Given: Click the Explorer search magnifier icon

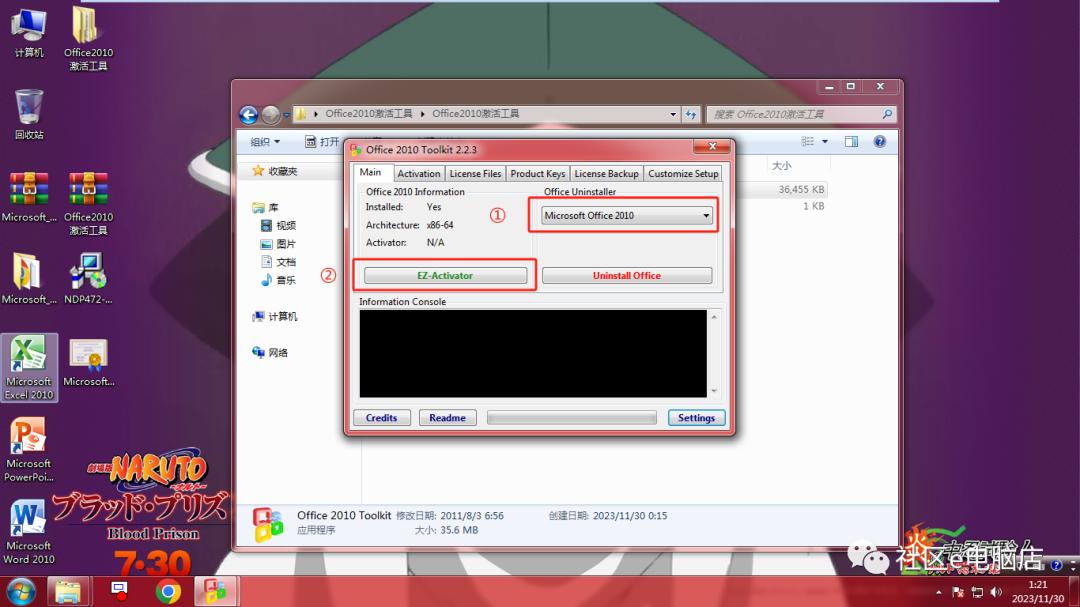Looking at the screenshot, I should (887, 114).
